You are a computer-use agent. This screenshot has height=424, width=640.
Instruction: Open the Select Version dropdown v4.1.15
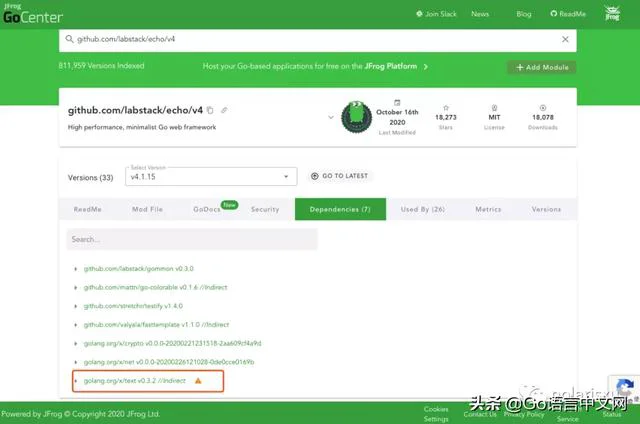pos(211,177)
